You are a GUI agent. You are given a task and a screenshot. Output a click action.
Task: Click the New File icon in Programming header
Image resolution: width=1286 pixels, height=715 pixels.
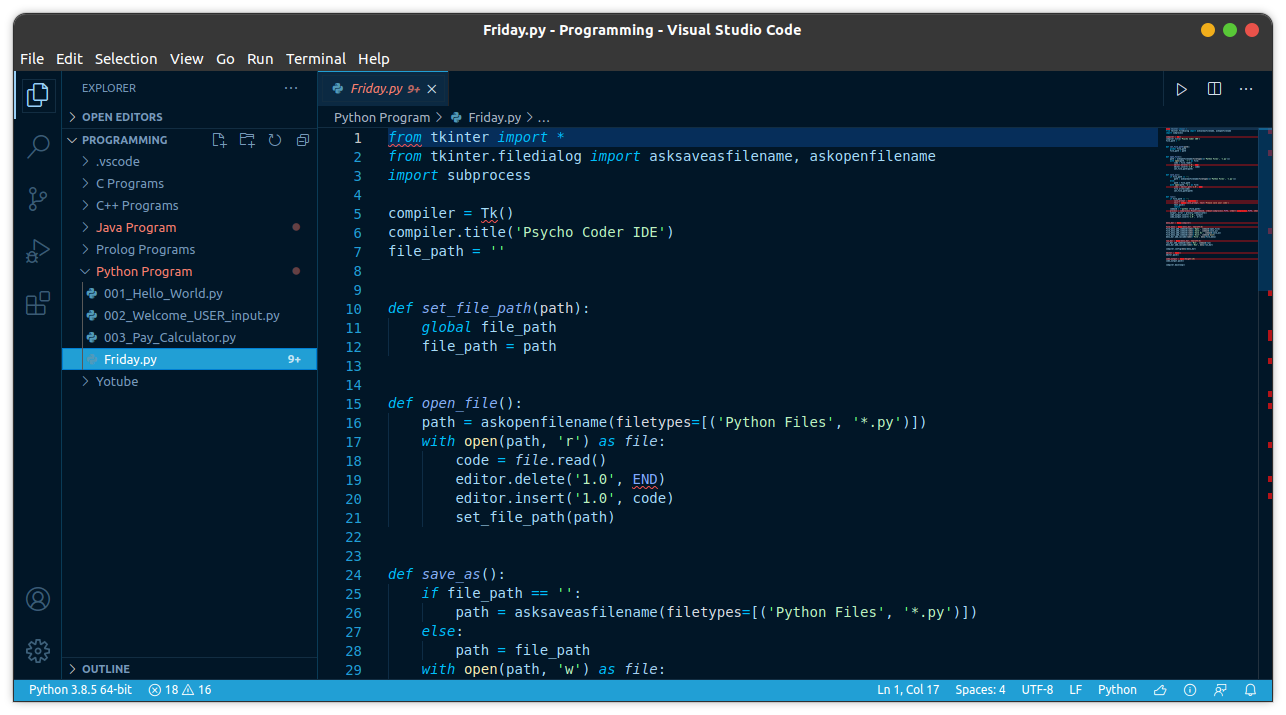(219, 140)
